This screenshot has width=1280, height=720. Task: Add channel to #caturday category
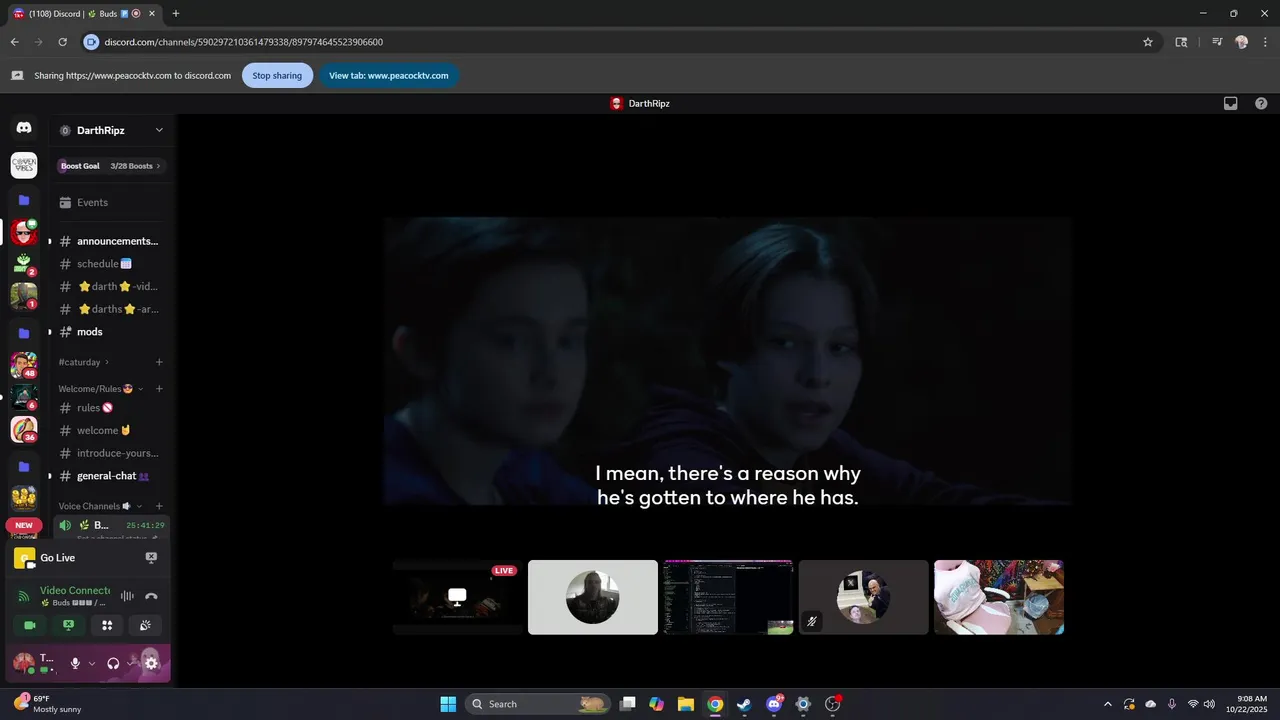coord(159,362)
